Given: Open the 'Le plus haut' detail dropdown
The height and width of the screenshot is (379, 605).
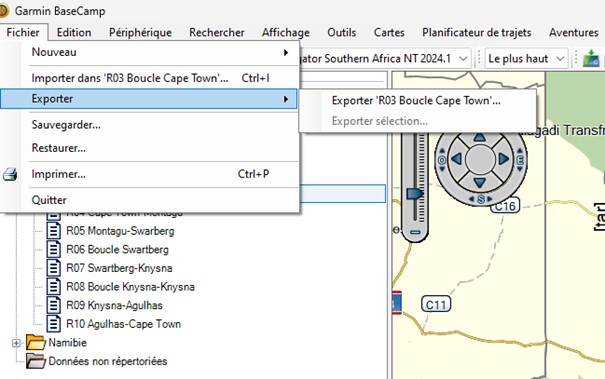Looking at the screenshot, I should (x=526, y=59).
